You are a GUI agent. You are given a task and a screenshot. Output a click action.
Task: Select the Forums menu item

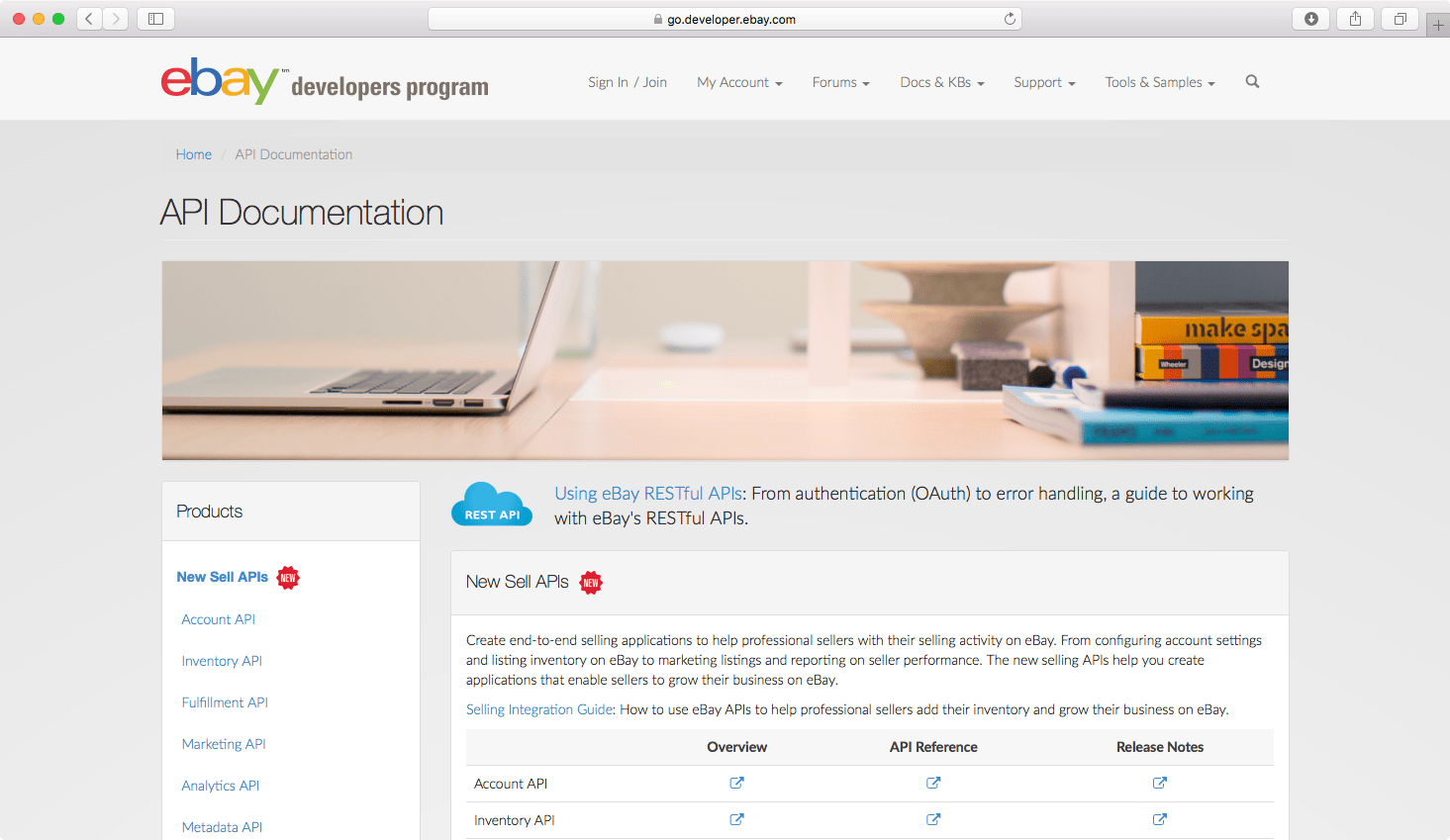(x=839, y=83)
